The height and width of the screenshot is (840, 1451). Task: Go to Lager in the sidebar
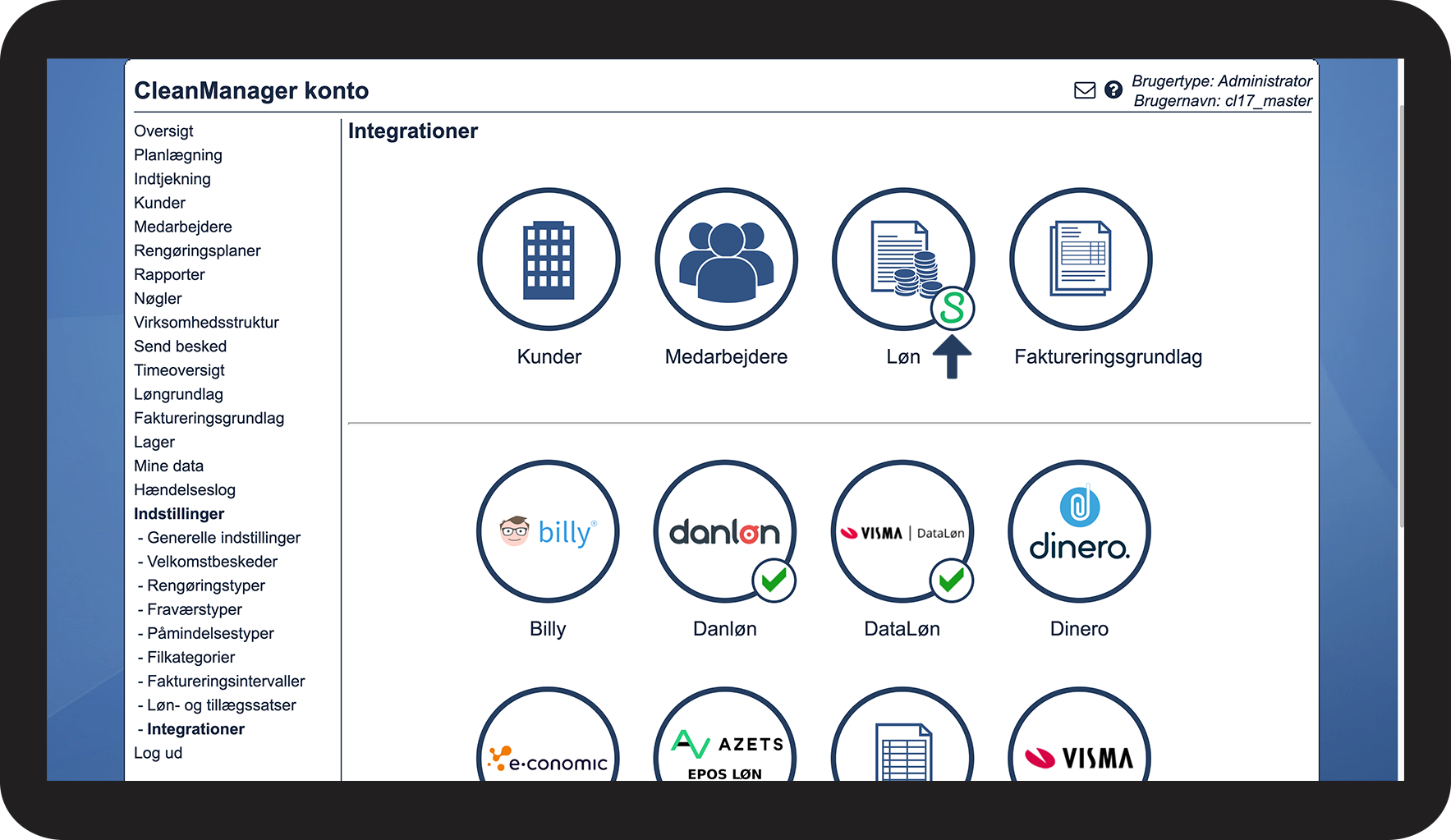click(154, 442)
